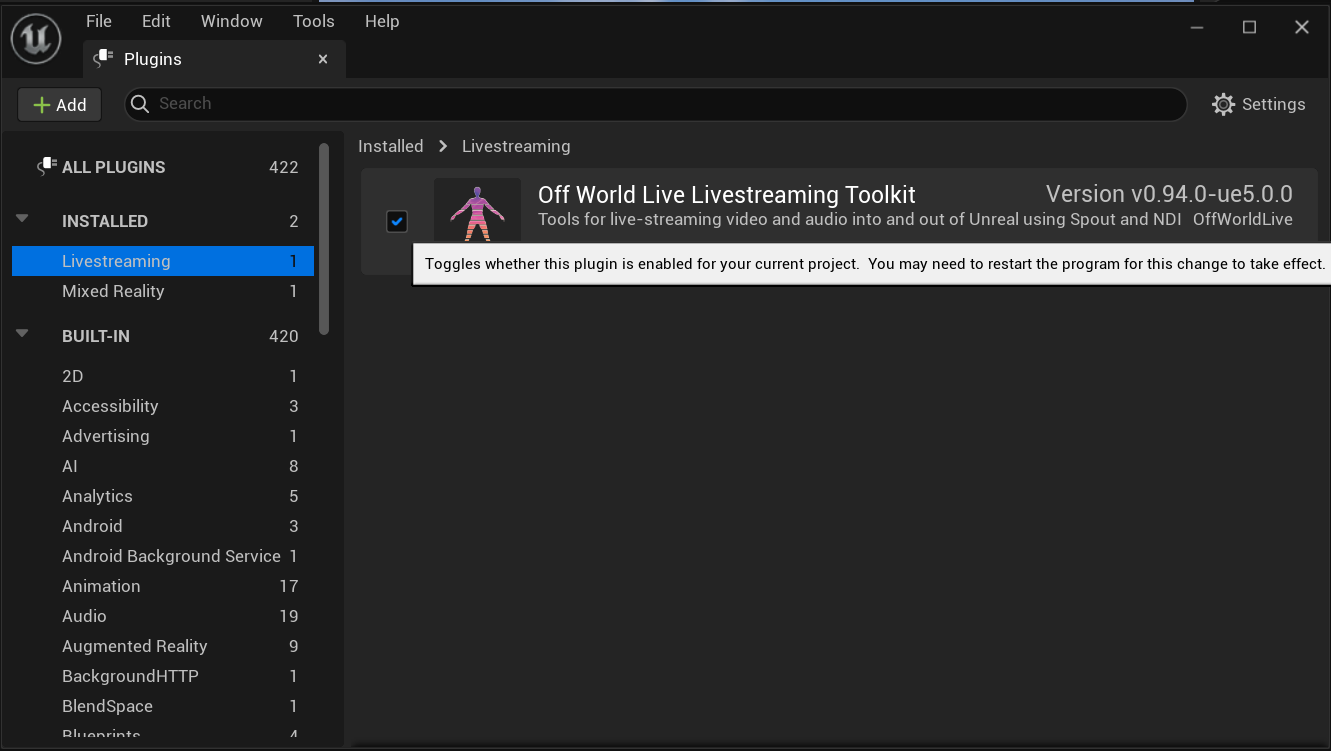Viewport: 1331px width, 751px height.
Task: Click the category list scrollbar
Action: (x=324, y=238)
